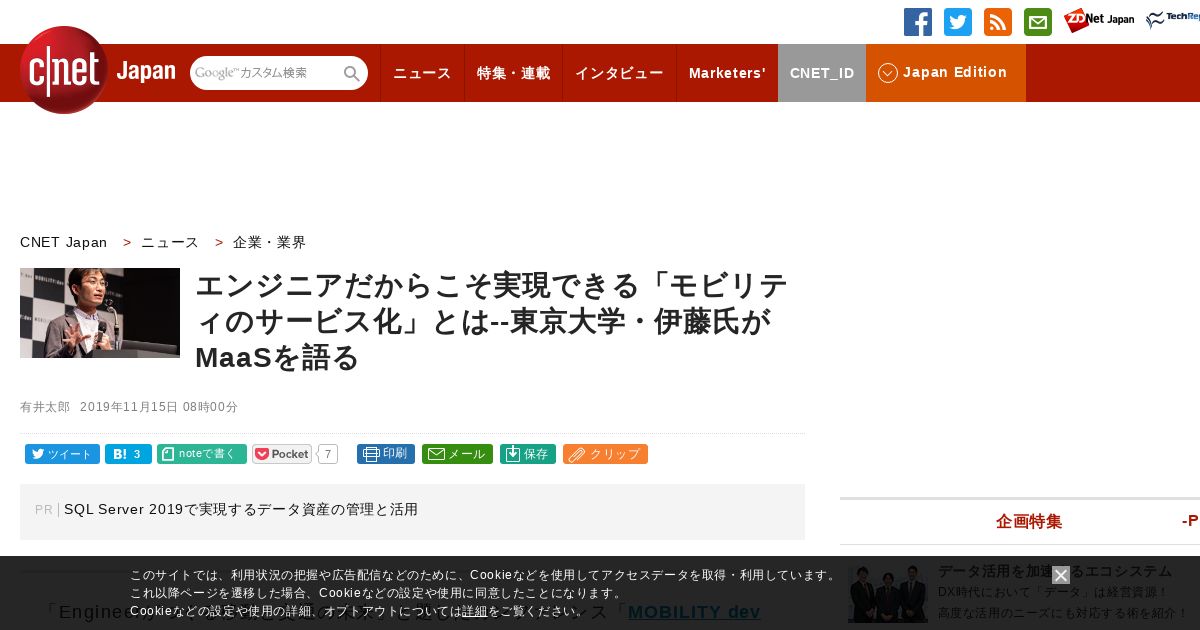This screenshot has height=630, width=1200.
Task: Open the 特集・連載 menu
Action: [513, 73]
